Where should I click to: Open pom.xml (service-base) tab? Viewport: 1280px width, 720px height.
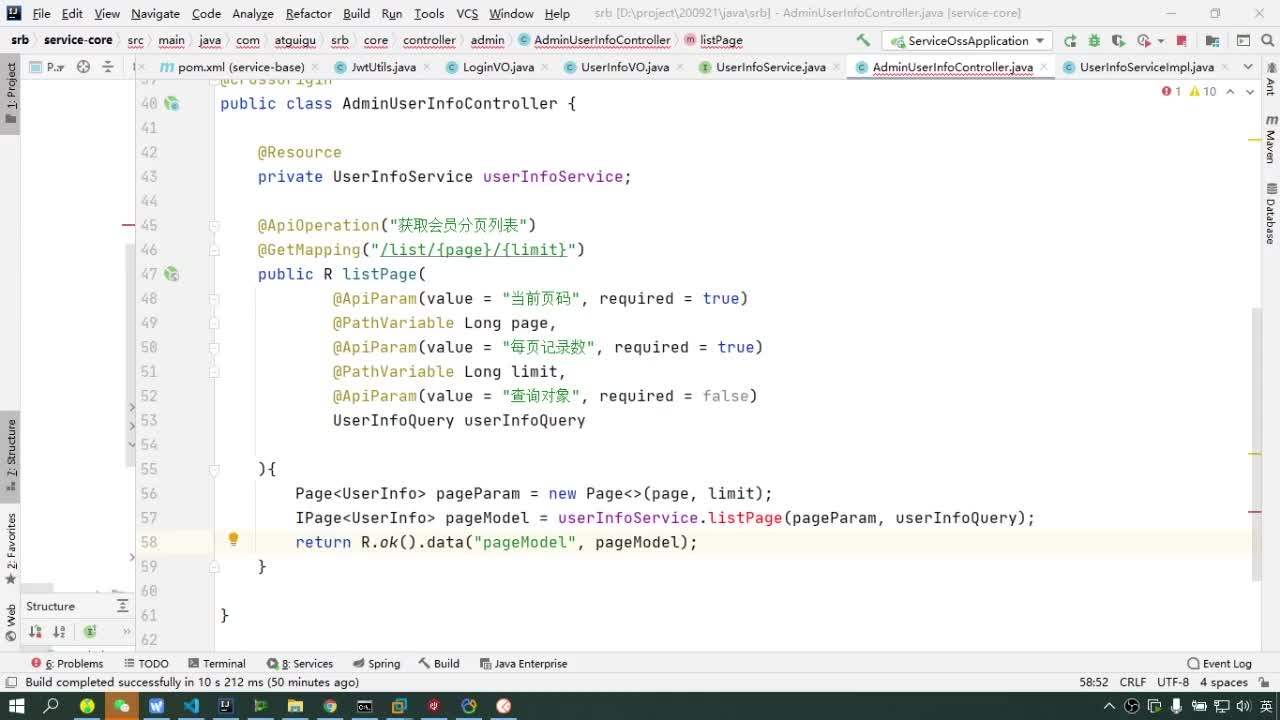tap(240, 67)
